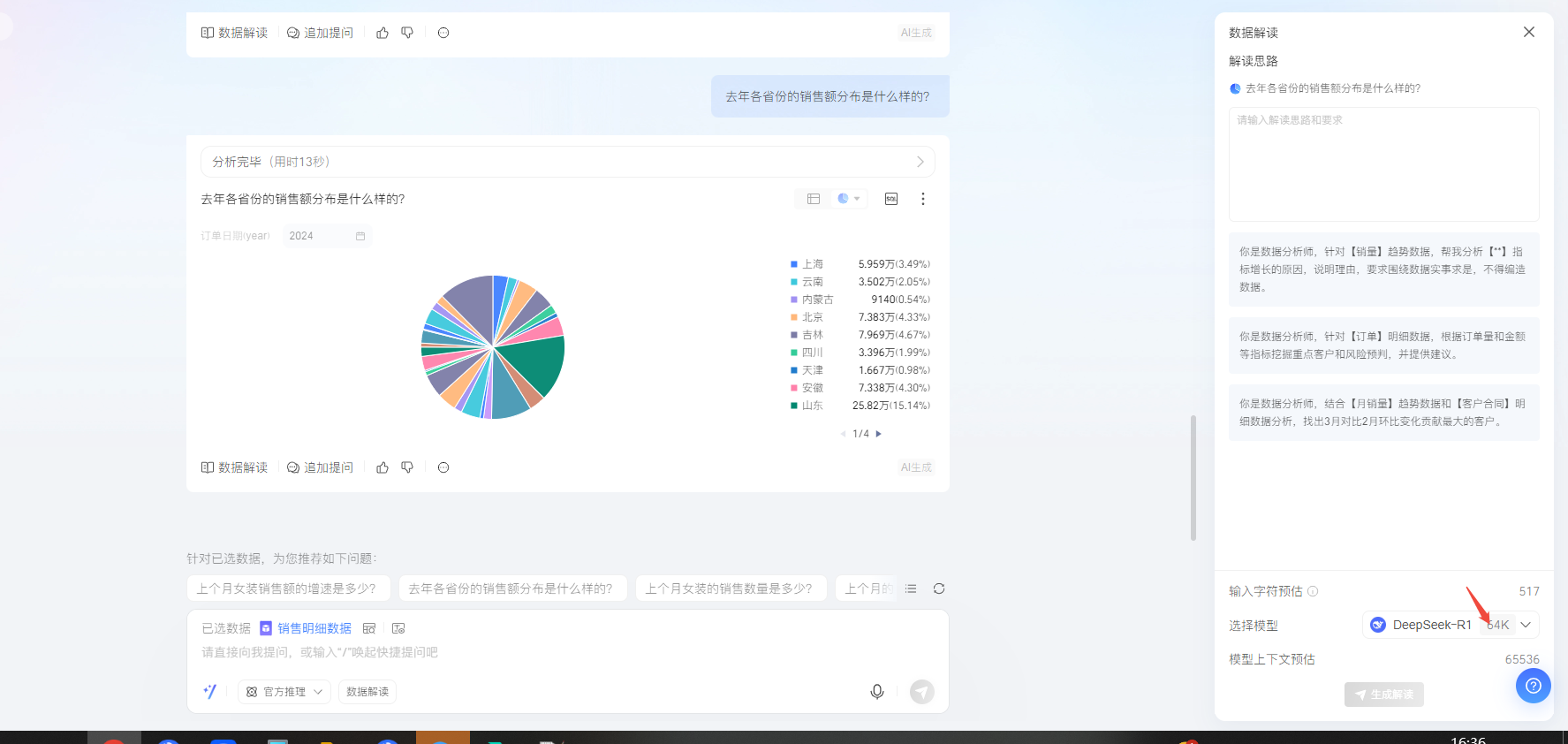Toggle 安徽 legend item
The width and height of the screenshot is (1568, 744).
[860, 388]
